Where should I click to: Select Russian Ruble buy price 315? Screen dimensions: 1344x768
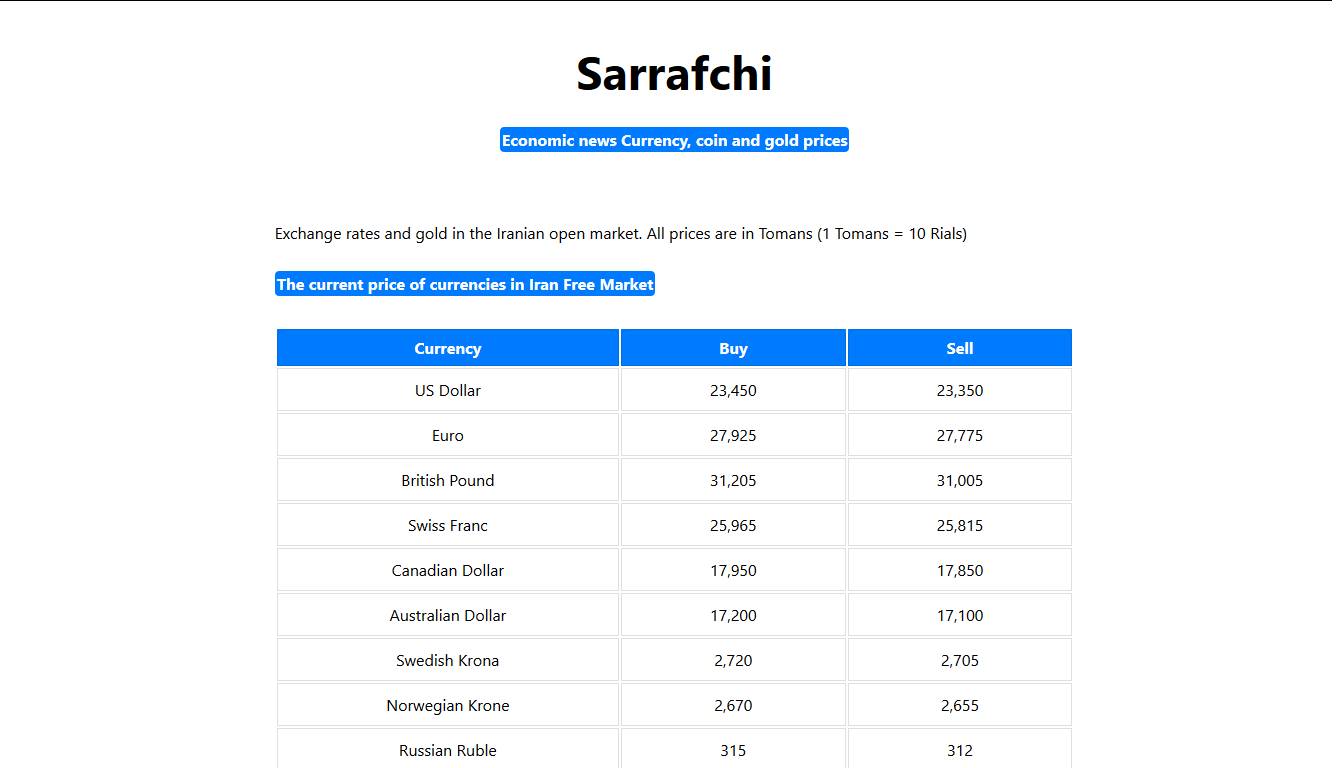point(733,749)
